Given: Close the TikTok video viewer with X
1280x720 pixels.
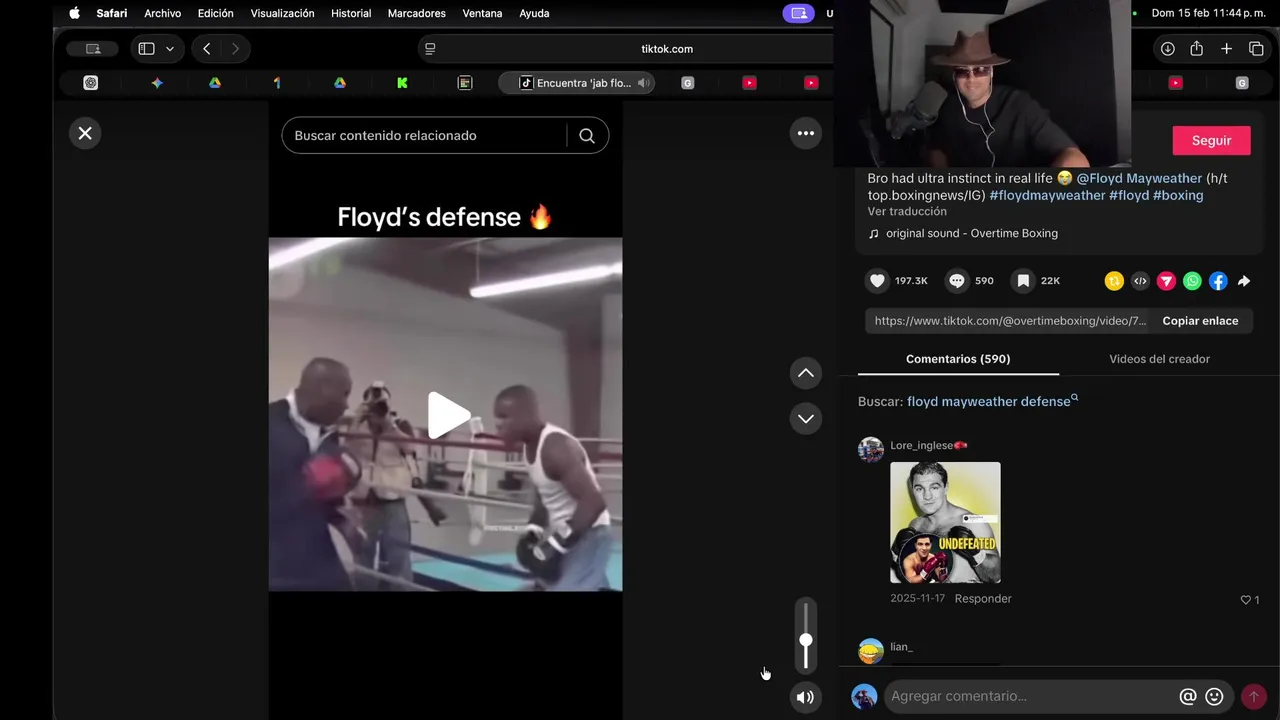Looking at the screenshot, I should [85, 133].
